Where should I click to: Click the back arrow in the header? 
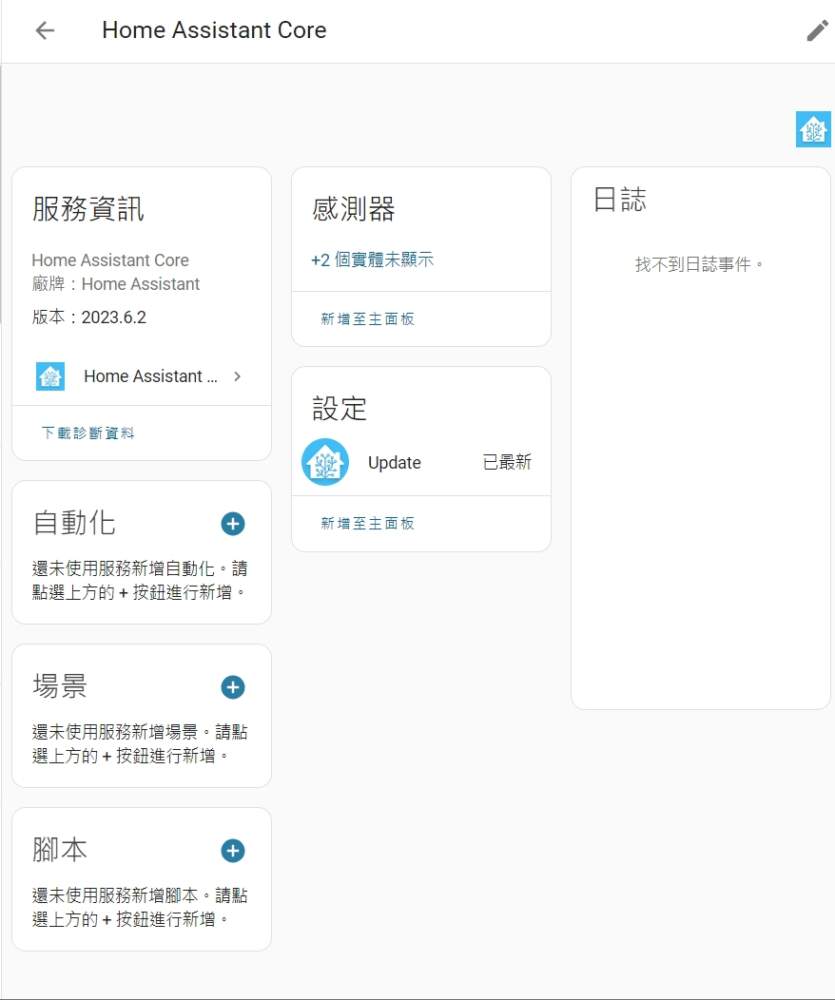[45, 30]
